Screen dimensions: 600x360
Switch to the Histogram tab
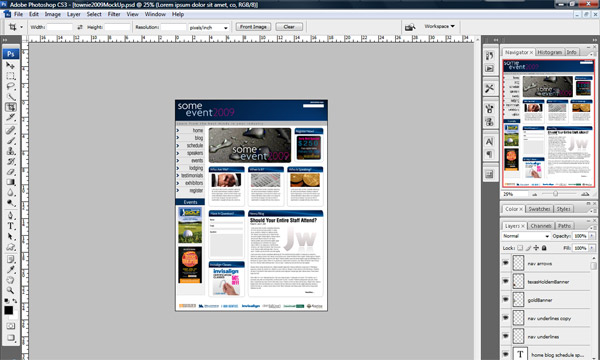click(x=549, y=52)
